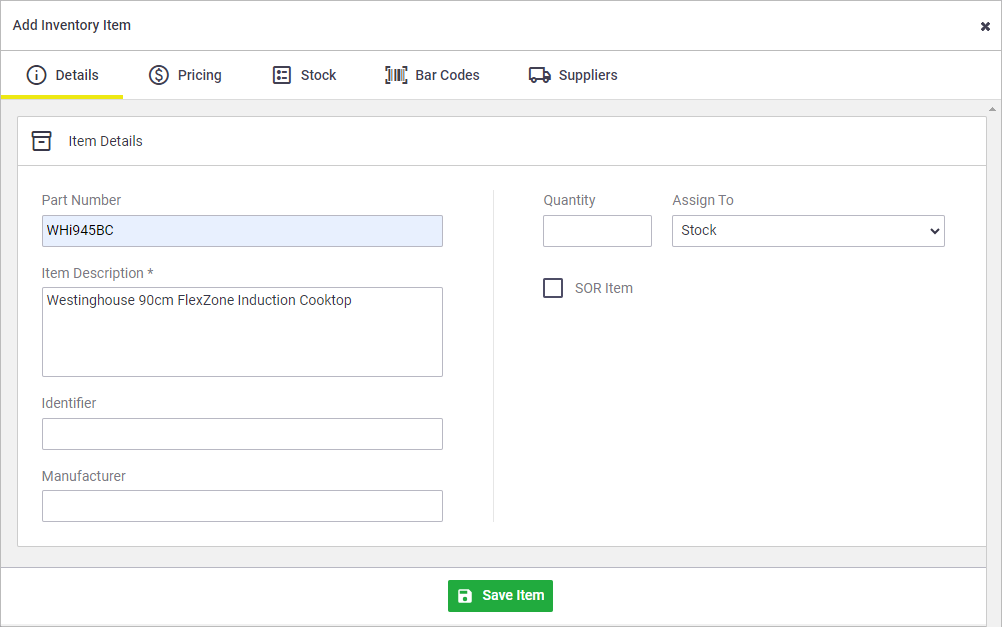Show the Suppliers tab
Viewport: 1002px width, 627px height.
pos(573,75)
